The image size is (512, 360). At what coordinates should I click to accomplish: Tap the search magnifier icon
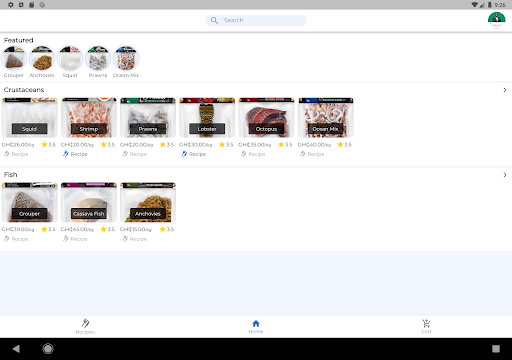tap(214, 20)
